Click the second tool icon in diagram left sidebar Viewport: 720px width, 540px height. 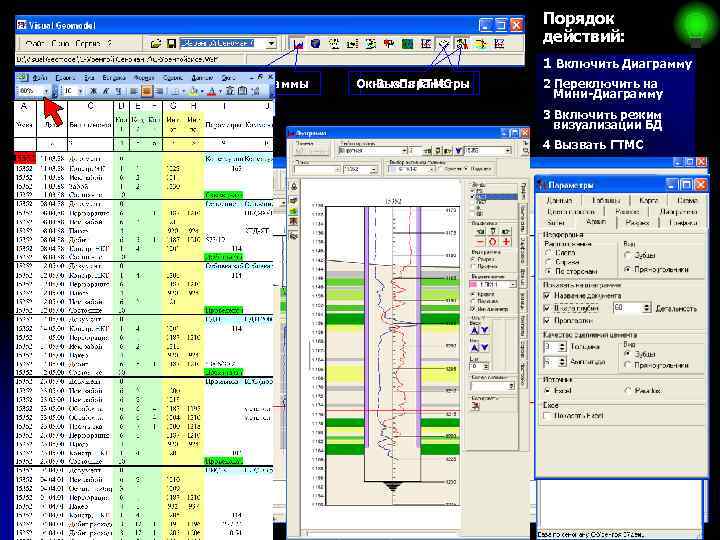click(x=294, y=201)
